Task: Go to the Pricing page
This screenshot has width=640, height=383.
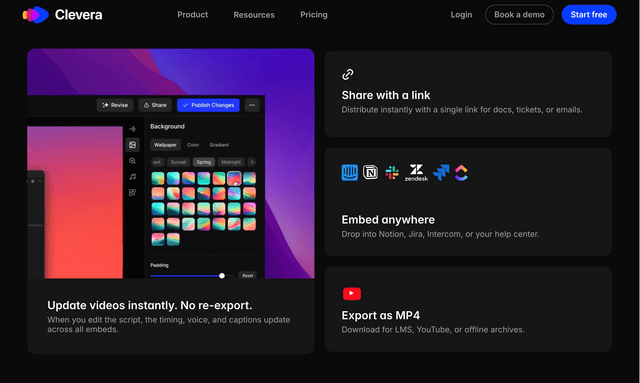Action: [x=313, y=15]
